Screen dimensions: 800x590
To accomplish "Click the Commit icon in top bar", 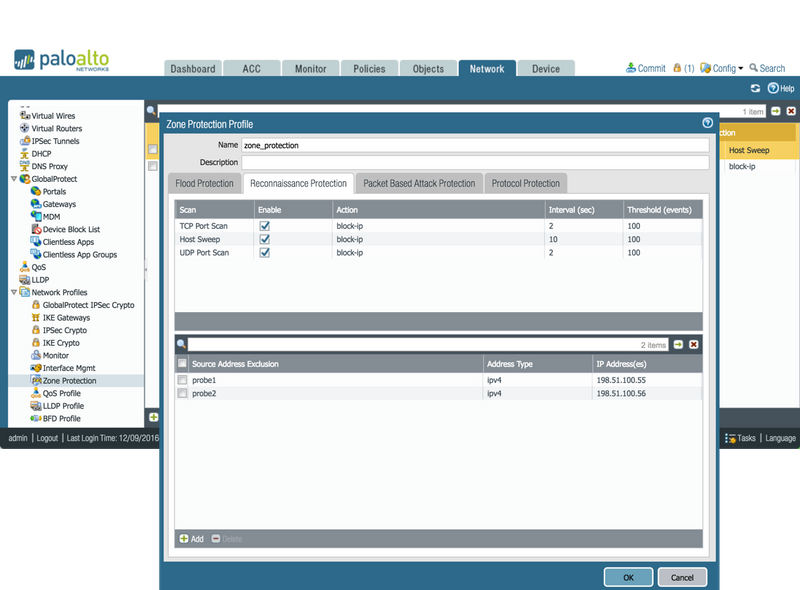I will pyautogui.click(x=631, y=68).
